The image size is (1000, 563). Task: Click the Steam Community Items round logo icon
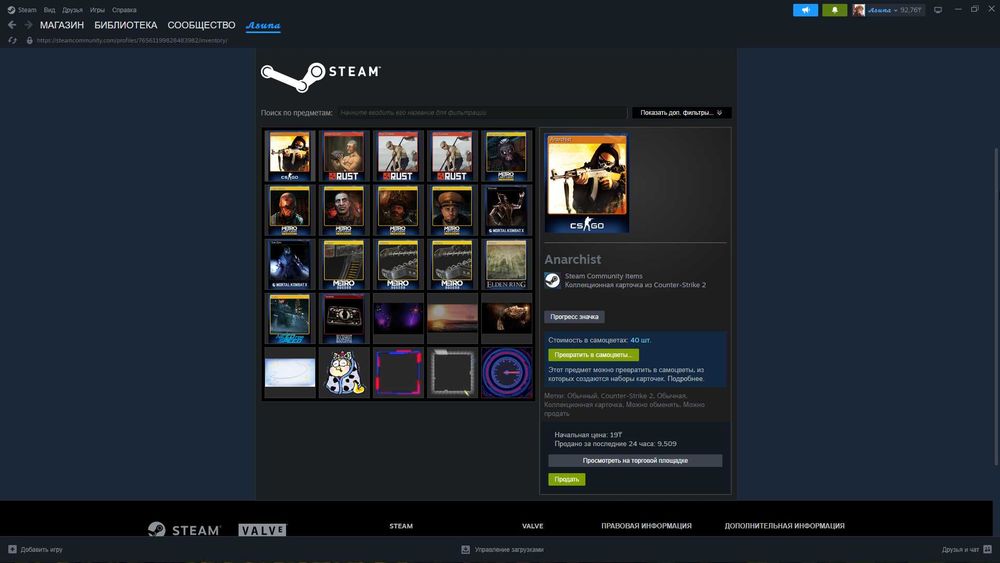(x=552, y=281)
